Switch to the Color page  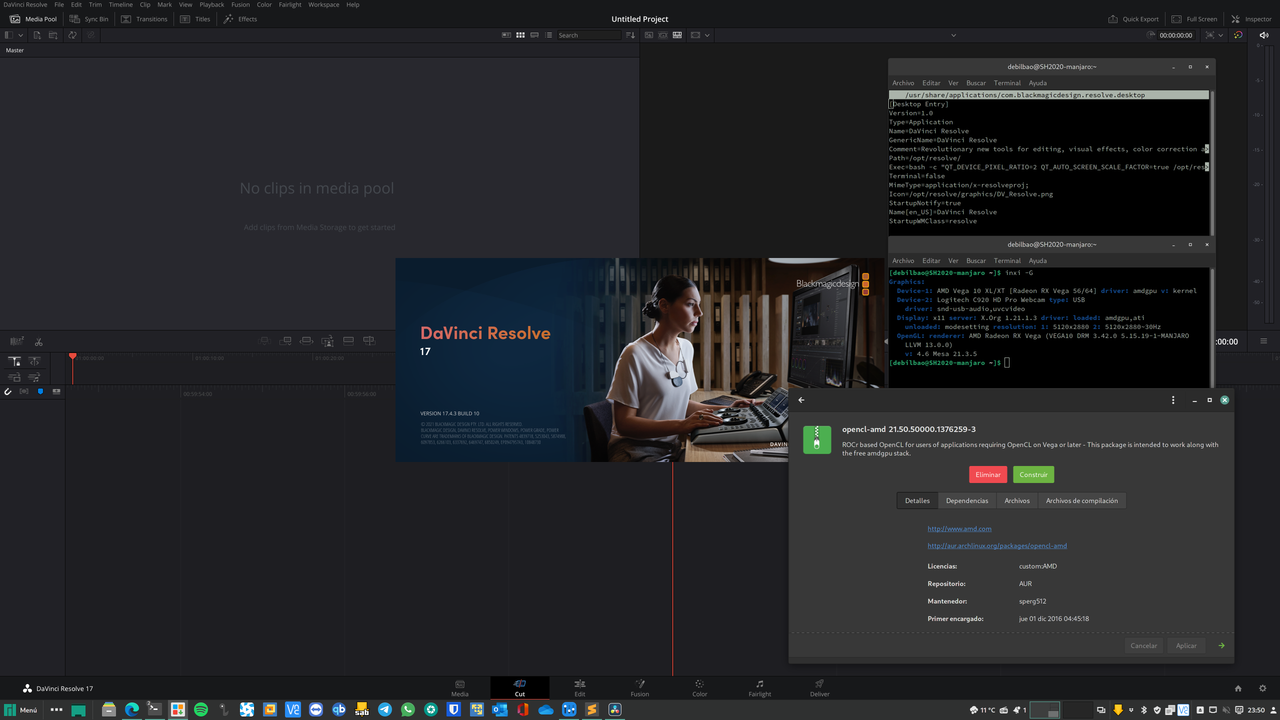tap(700, 688)
